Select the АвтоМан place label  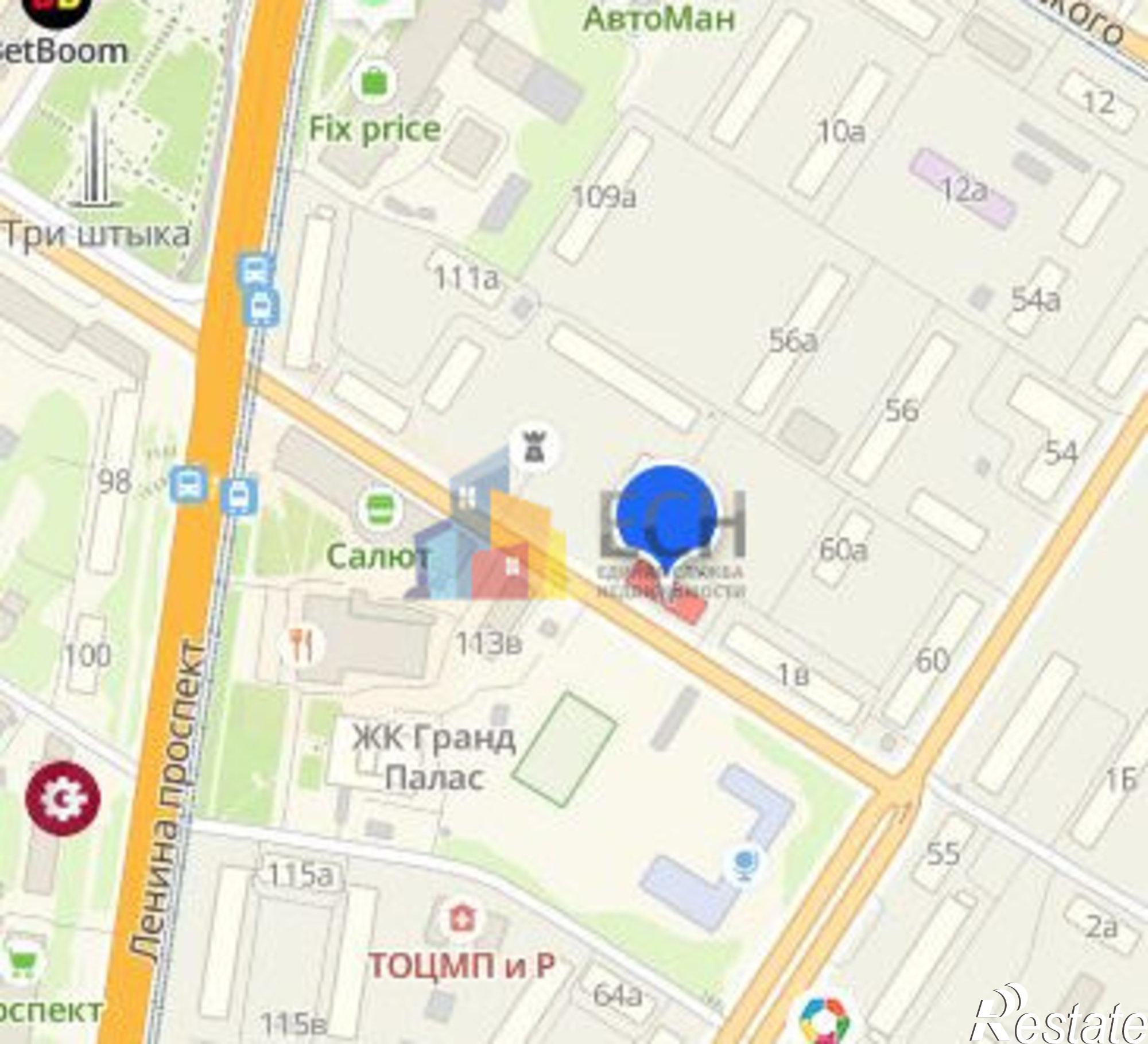(660, 19)
